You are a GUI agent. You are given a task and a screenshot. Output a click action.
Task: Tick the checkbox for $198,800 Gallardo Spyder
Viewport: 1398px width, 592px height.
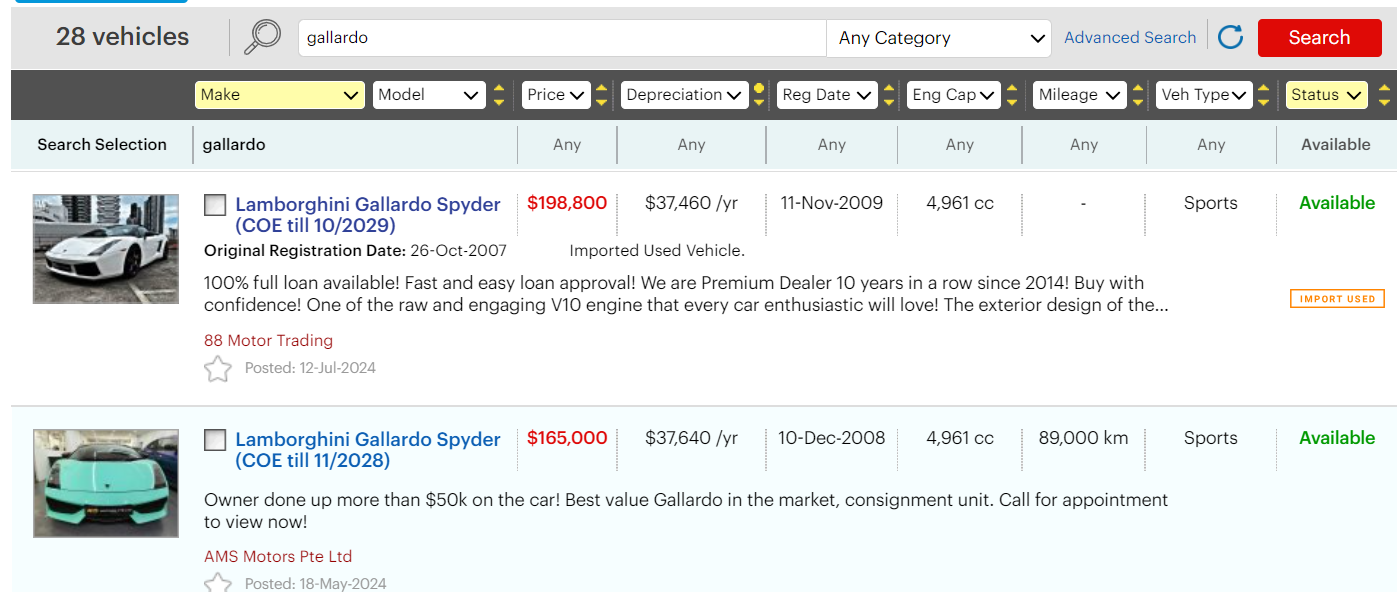pos(215,205)
